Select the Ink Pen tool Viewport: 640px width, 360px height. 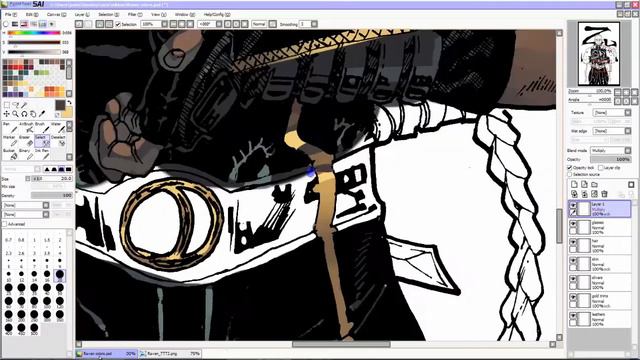[x=41, y=154]
